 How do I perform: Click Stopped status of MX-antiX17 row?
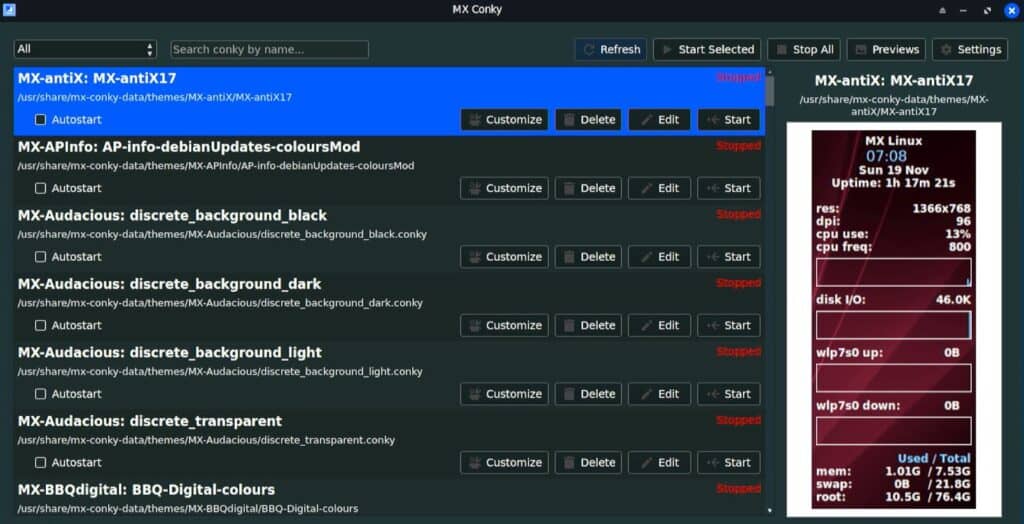pyautogui.click(x=739, y=78)
